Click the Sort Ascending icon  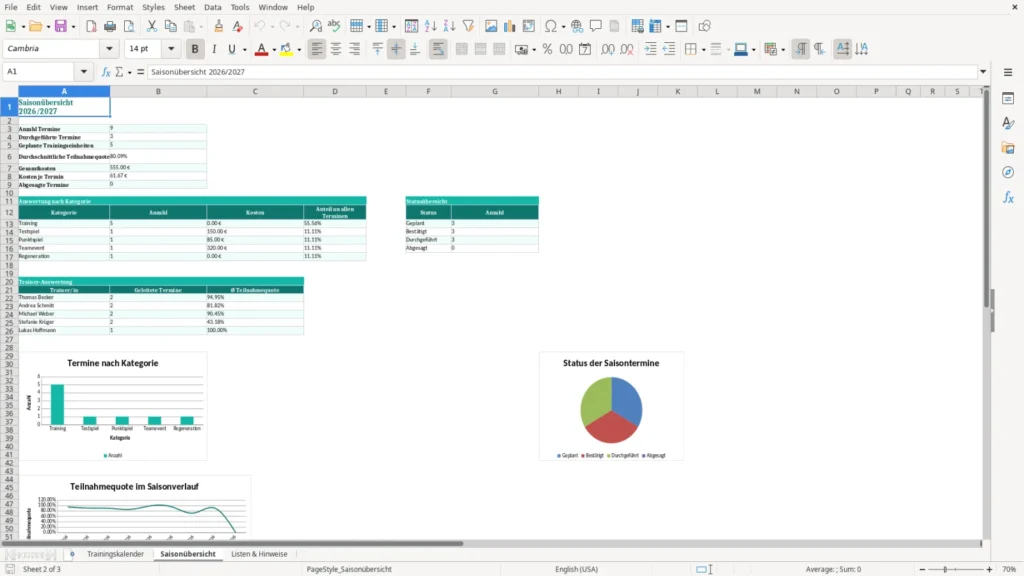tap(430, 26)
